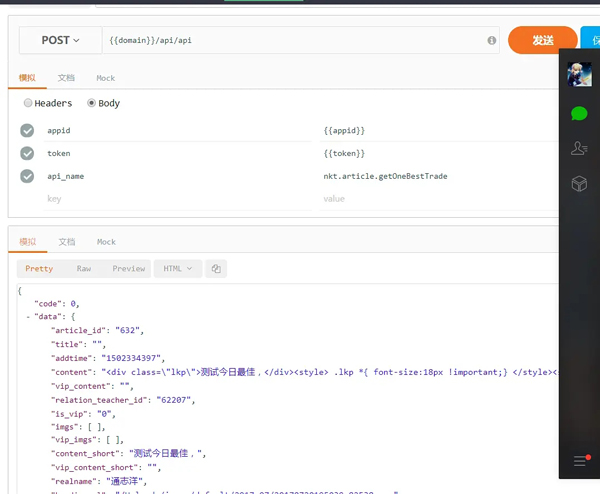Click the user avatar in dark sidebar
This screenshot has width=600, height=494.
click(579, 74)
